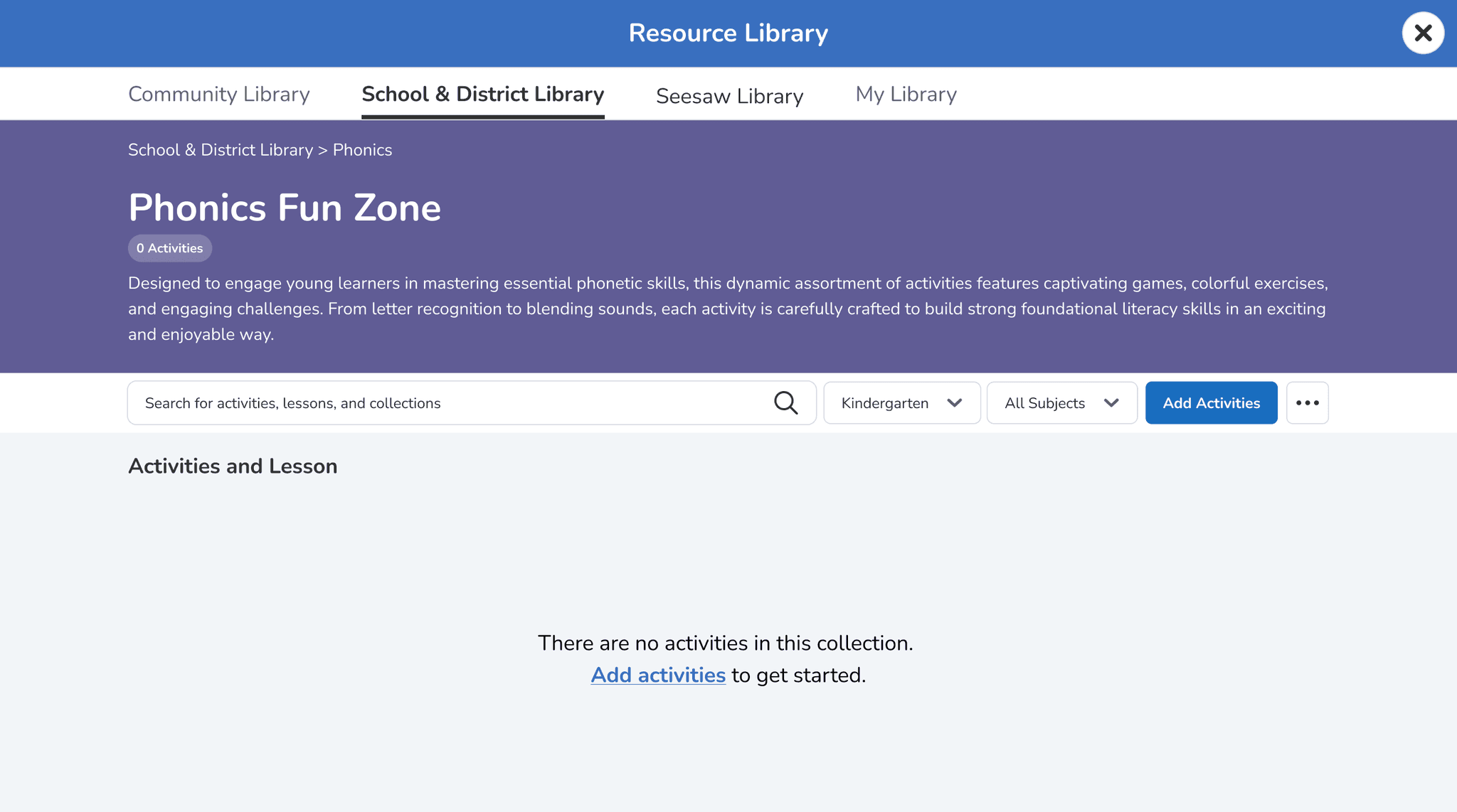Screen dimensions: 1457x812
Task: Click the Kindergarten dropdown chevron arrow
Action: tap(955, 402)
